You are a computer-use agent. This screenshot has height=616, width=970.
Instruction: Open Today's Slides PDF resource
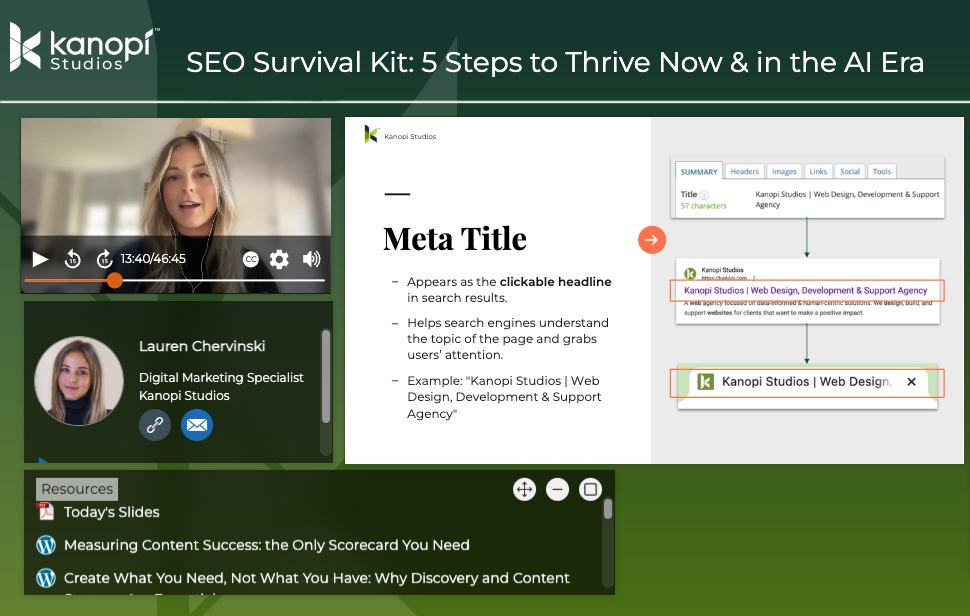click(x=111, y=512)
